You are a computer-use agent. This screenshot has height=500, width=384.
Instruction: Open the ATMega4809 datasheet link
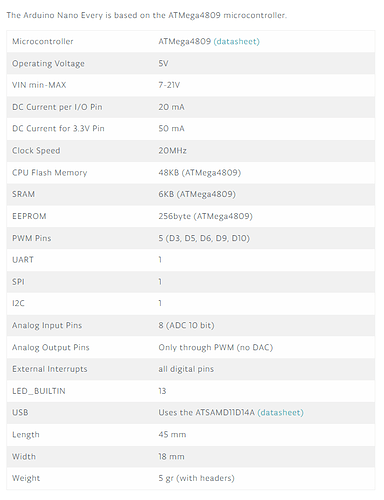(x=236, y=42)
